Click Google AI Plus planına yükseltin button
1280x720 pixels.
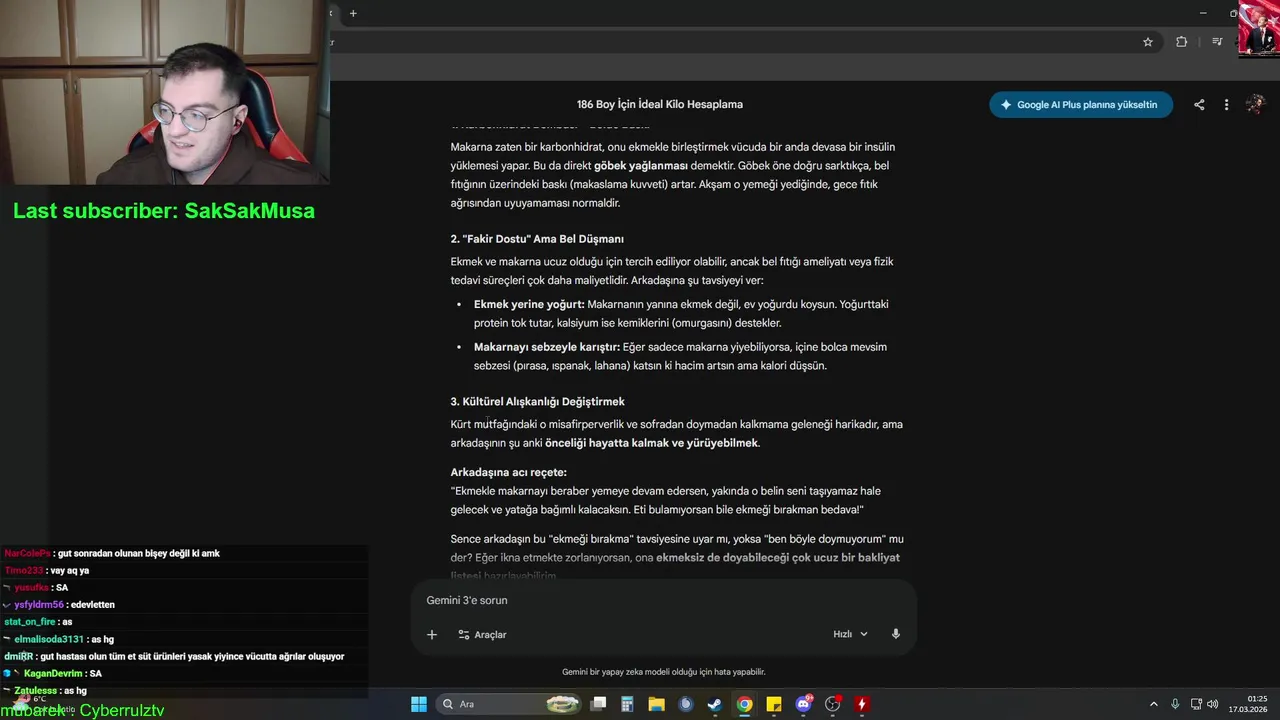[1081, 105]
